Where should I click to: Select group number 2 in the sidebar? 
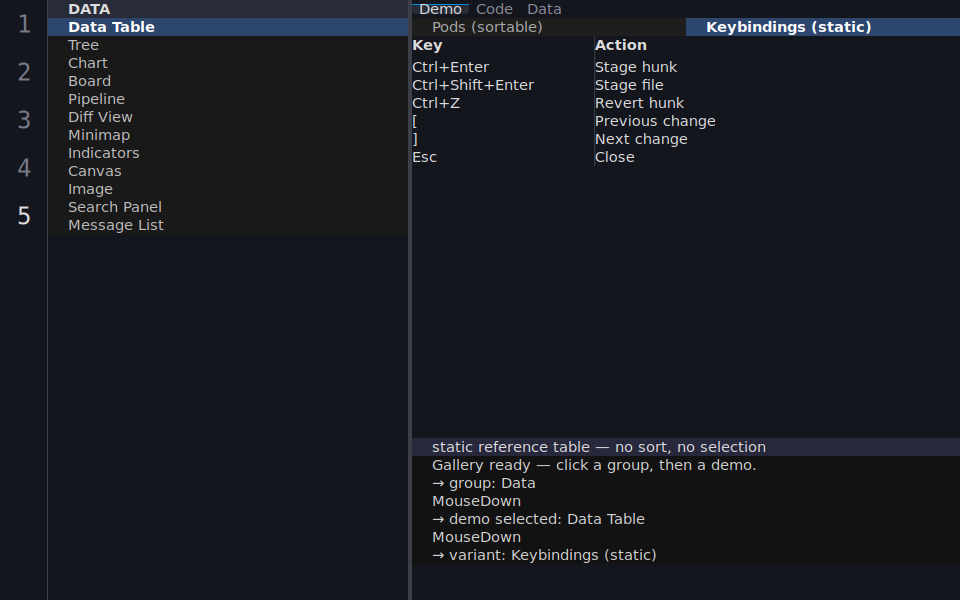[24, 72]
